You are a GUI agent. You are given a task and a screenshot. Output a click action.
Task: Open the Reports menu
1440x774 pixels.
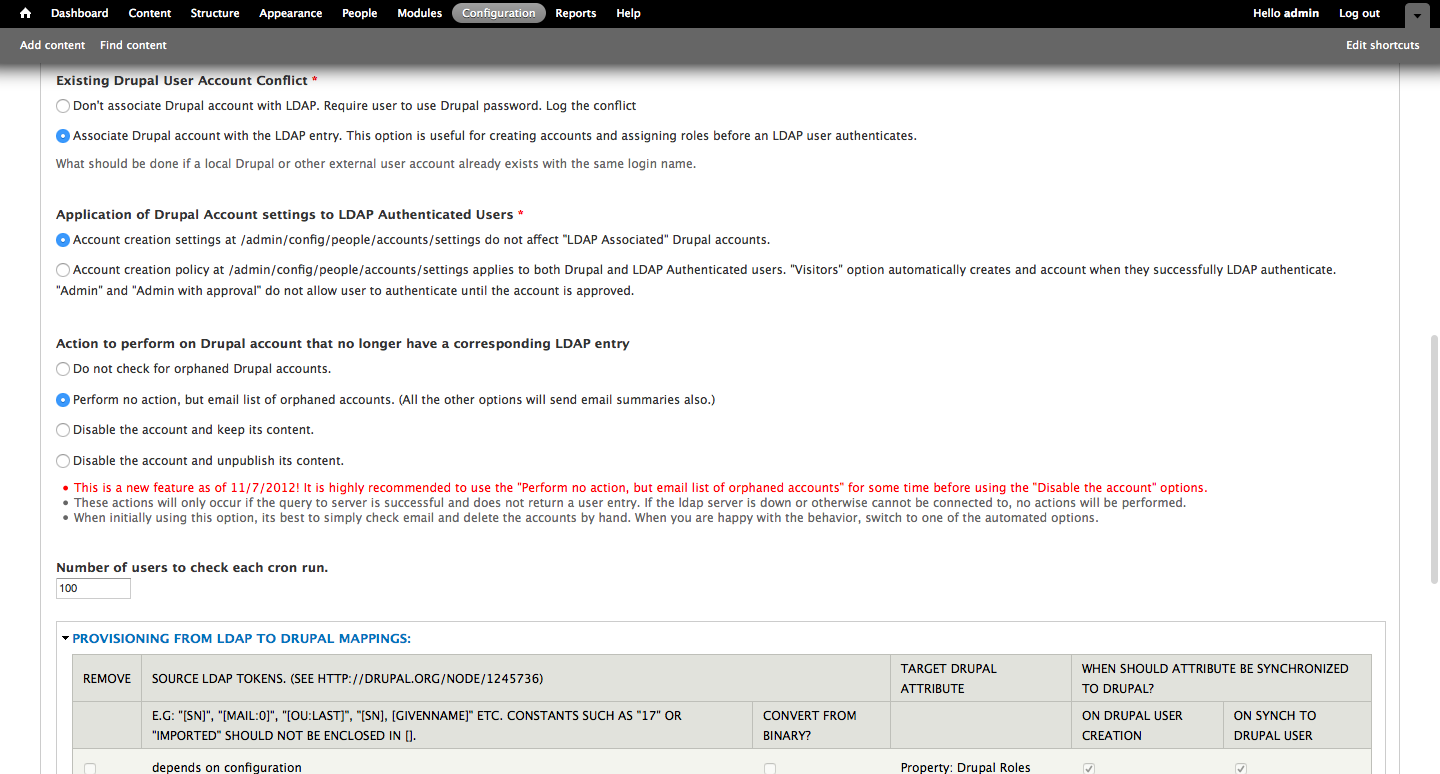point(576,13)
